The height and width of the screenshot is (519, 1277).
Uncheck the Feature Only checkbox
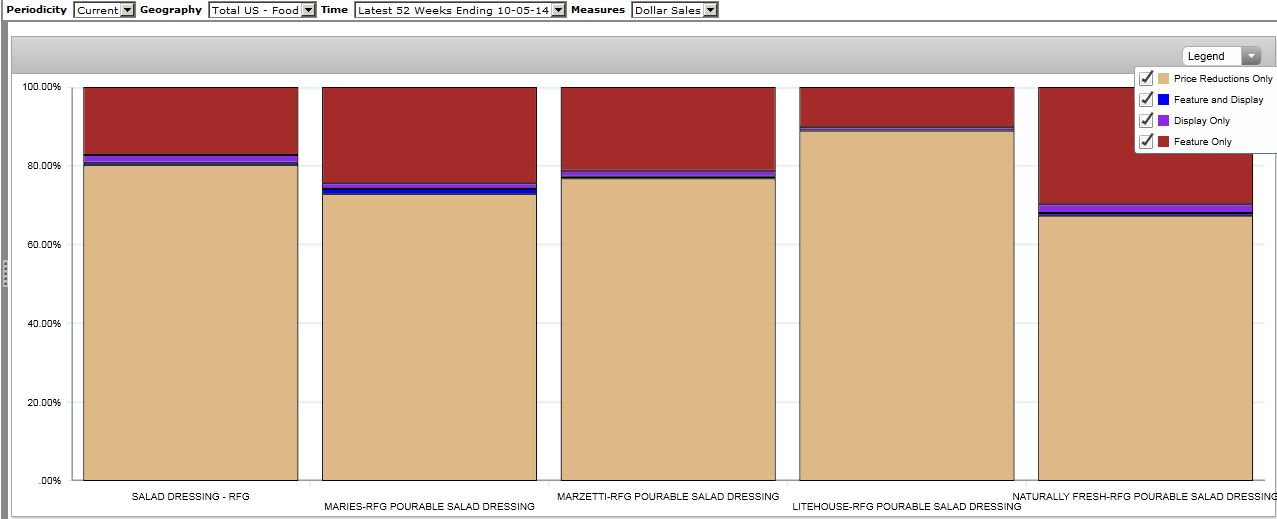tap(1147, 141)
